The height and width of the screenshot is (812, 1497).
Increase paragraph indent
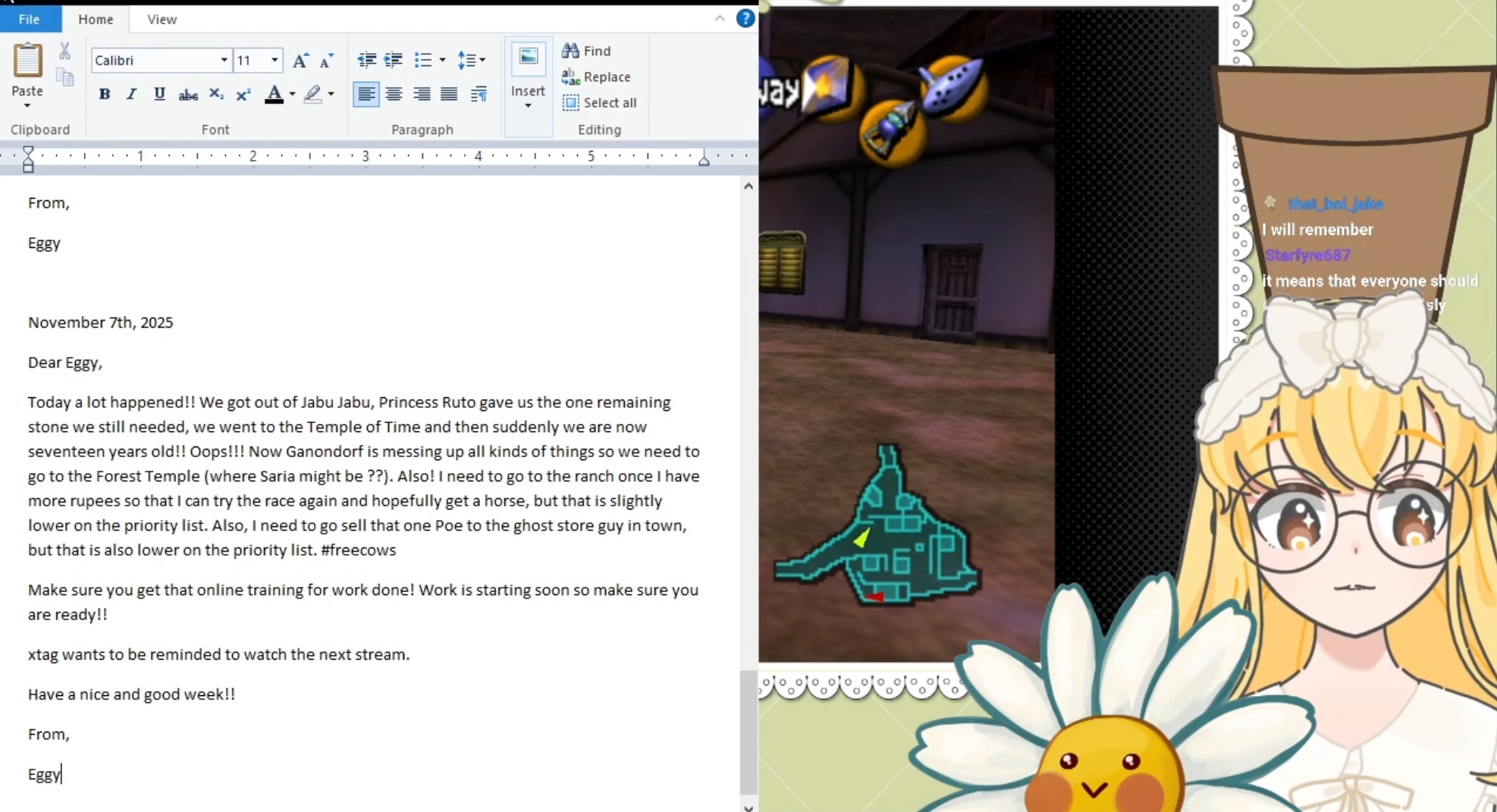coord(393,60)
